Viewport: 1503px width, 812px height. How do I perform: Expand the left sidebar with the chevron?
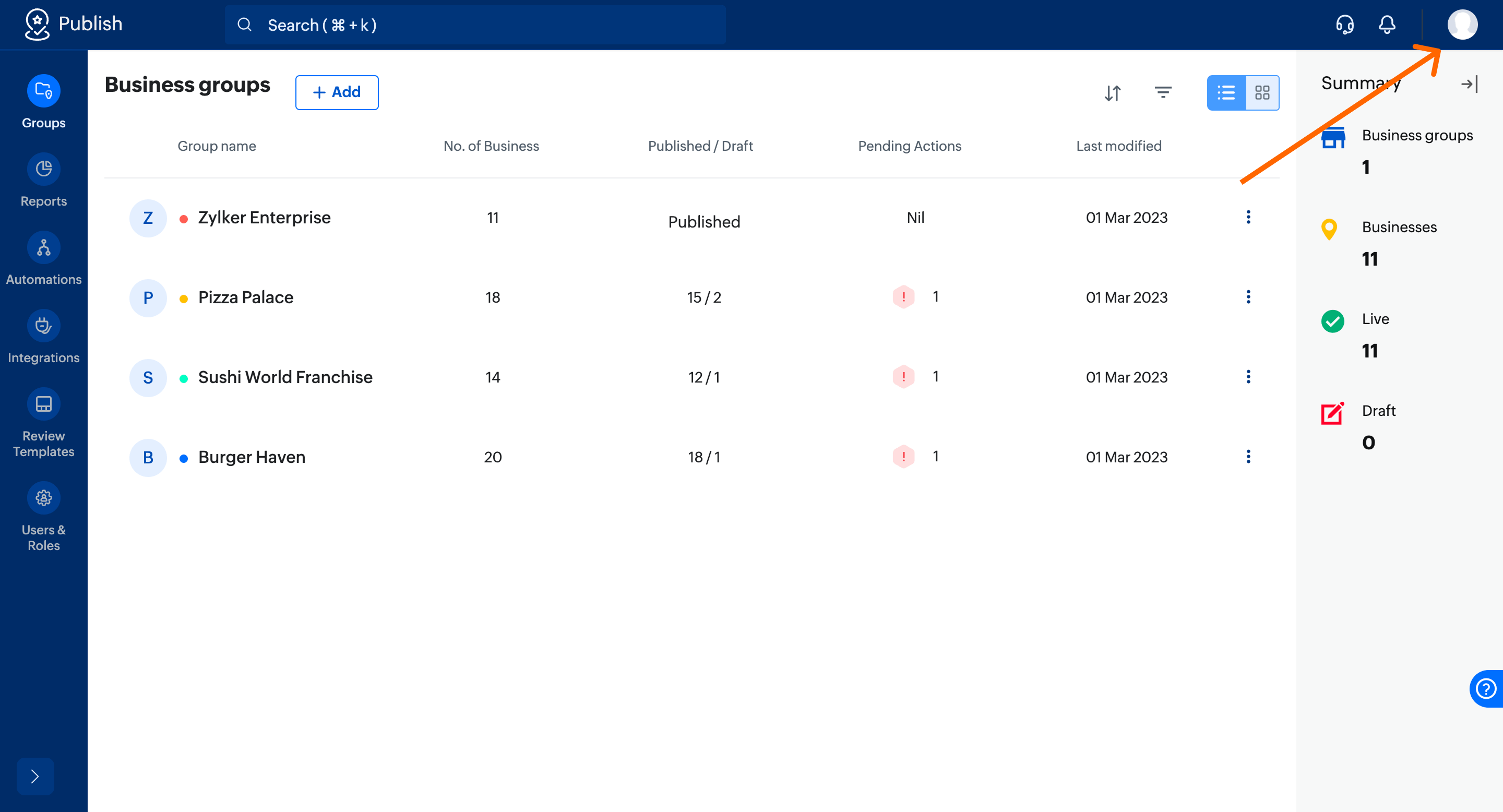[35, 776]
